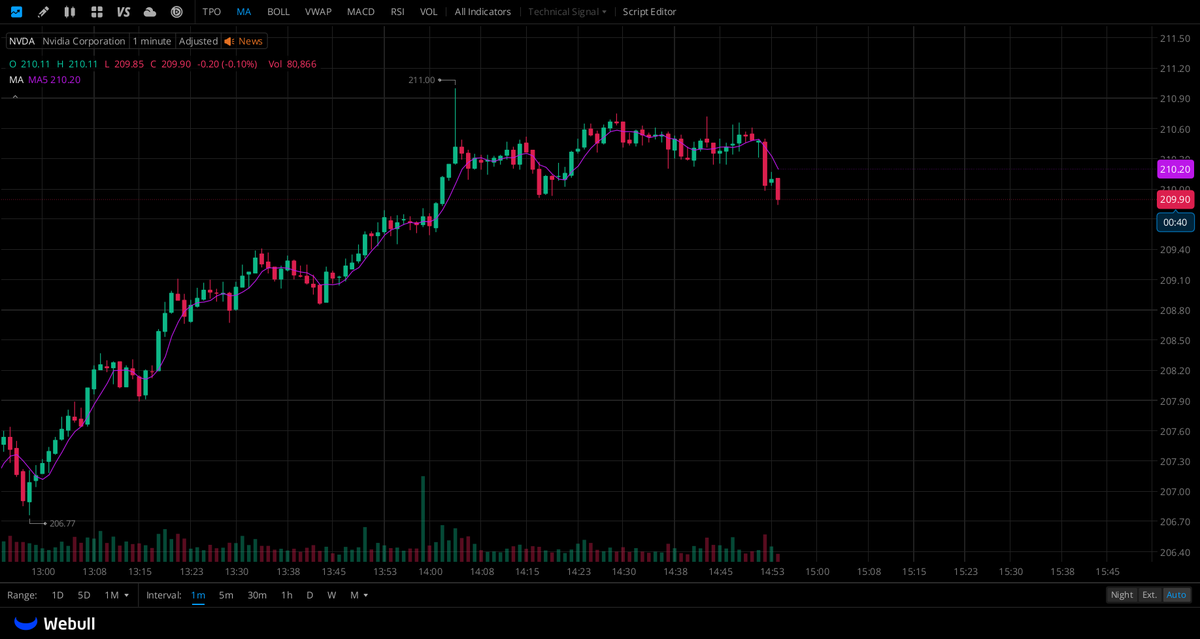Click the red 209.90 current price tag
Screen dimensions: 1200x639
1175,199
